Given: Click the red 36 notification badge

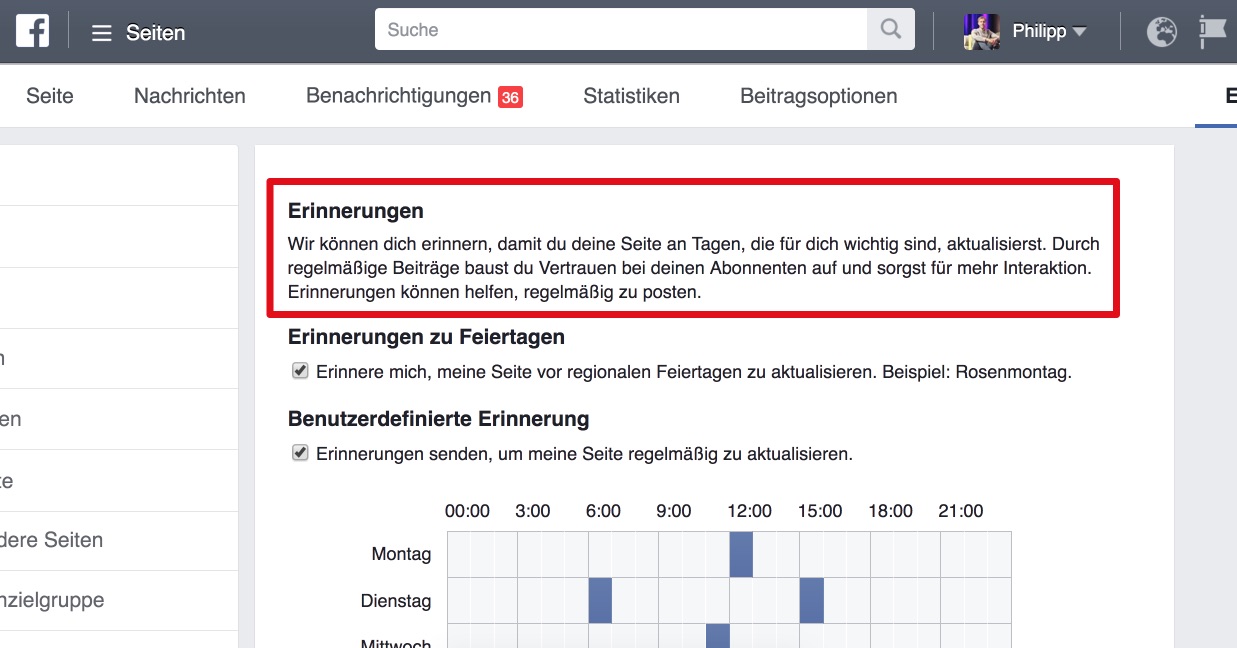Looking at the screenshot, I should click(510, 97).
